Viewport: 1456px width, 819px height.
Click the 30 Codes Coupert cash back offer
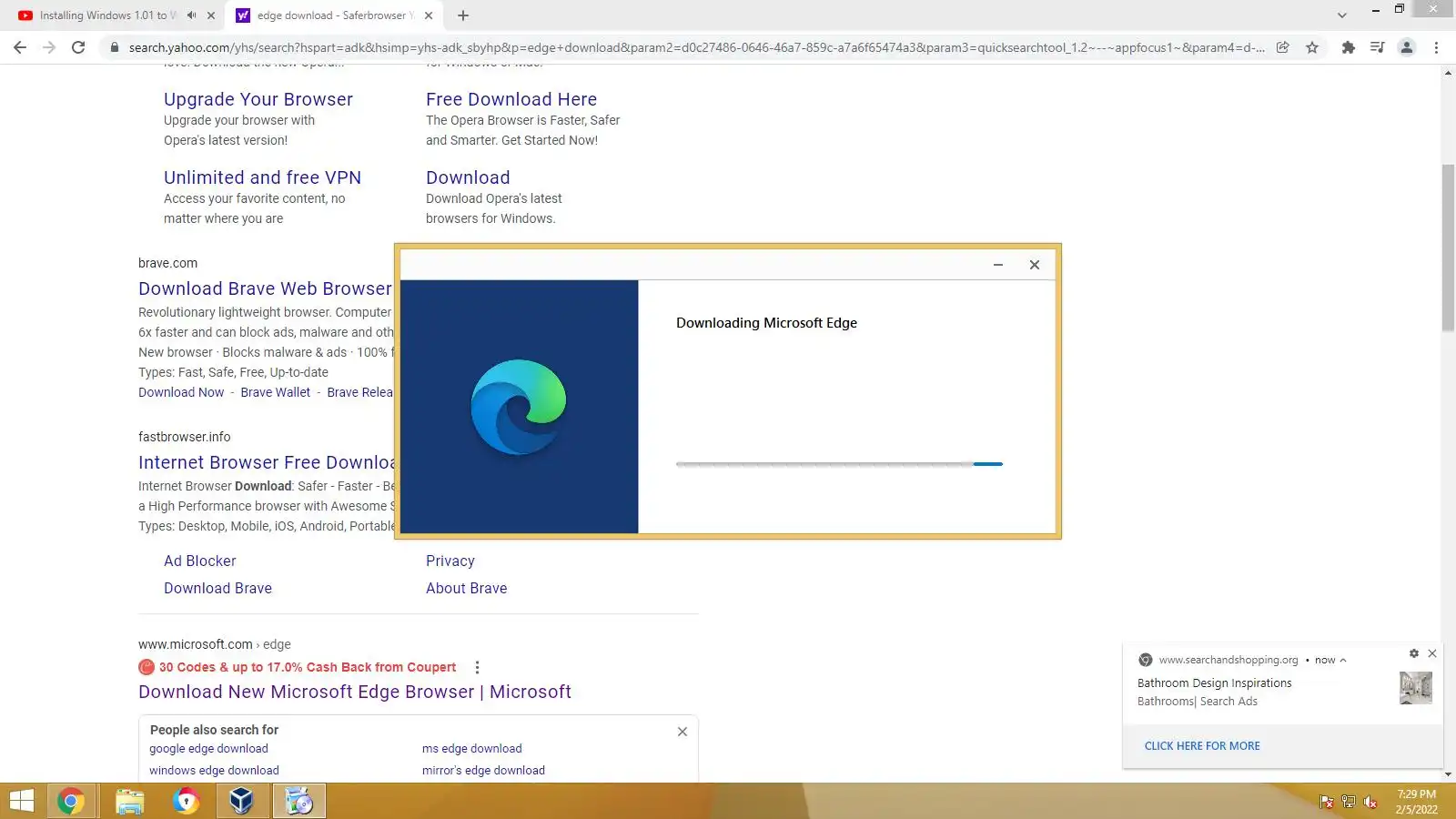(308, 667)
